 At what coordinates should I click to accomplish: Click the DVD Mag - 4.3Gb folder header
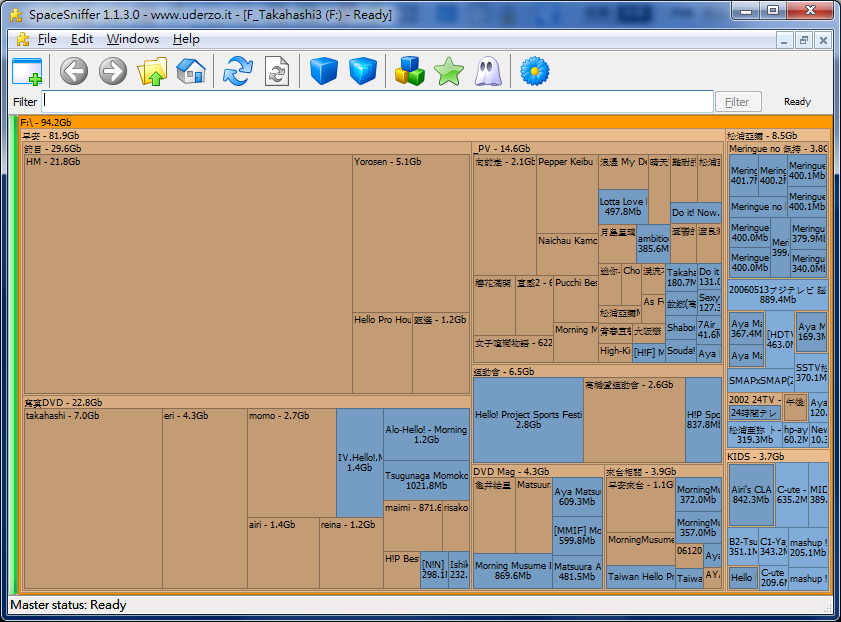538,471
